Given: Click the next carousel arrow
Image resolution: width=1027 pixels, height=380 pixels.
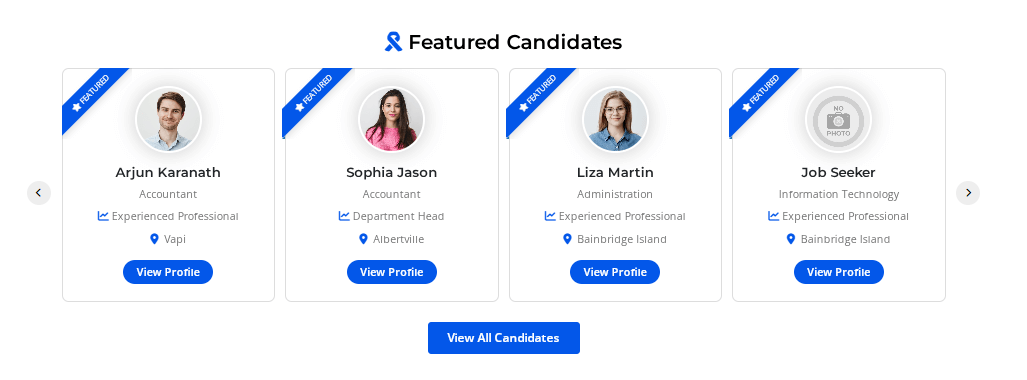Looking at the screenshot, I should pos(968,193).
